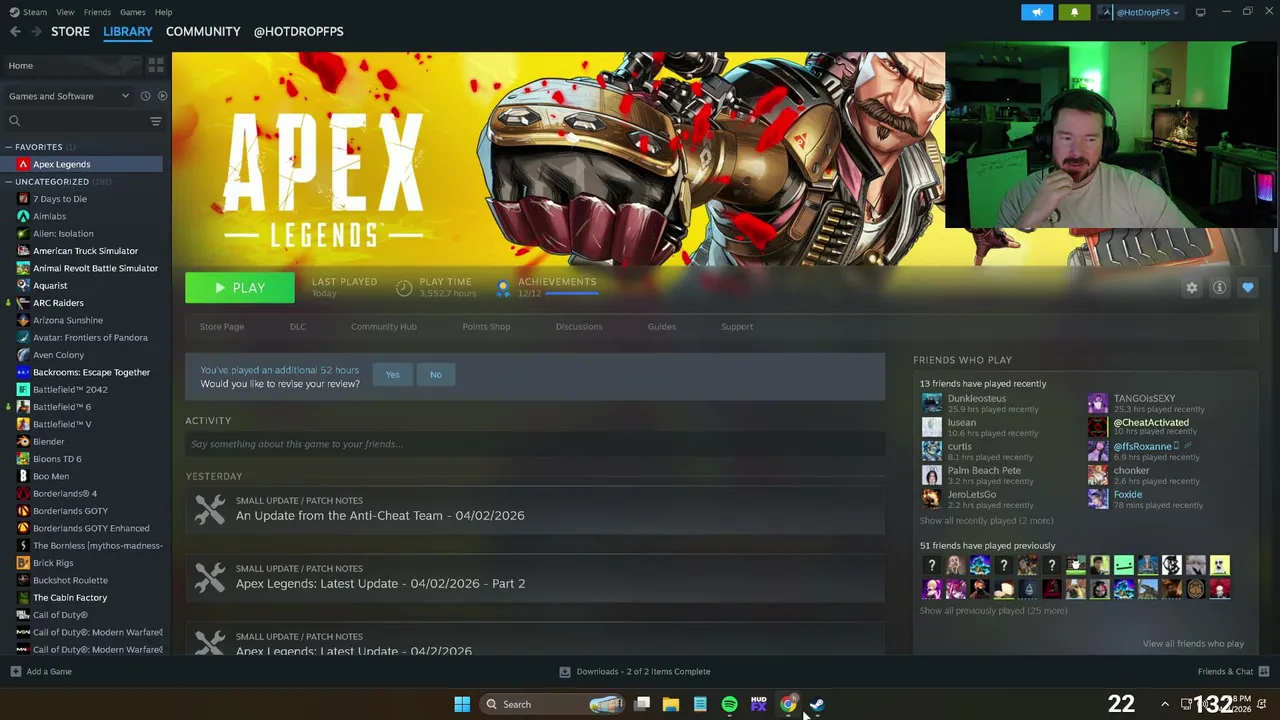Open the Games and Software dropdown
The height and width of the screenshot is (720, 1280).
coord(68,96)
